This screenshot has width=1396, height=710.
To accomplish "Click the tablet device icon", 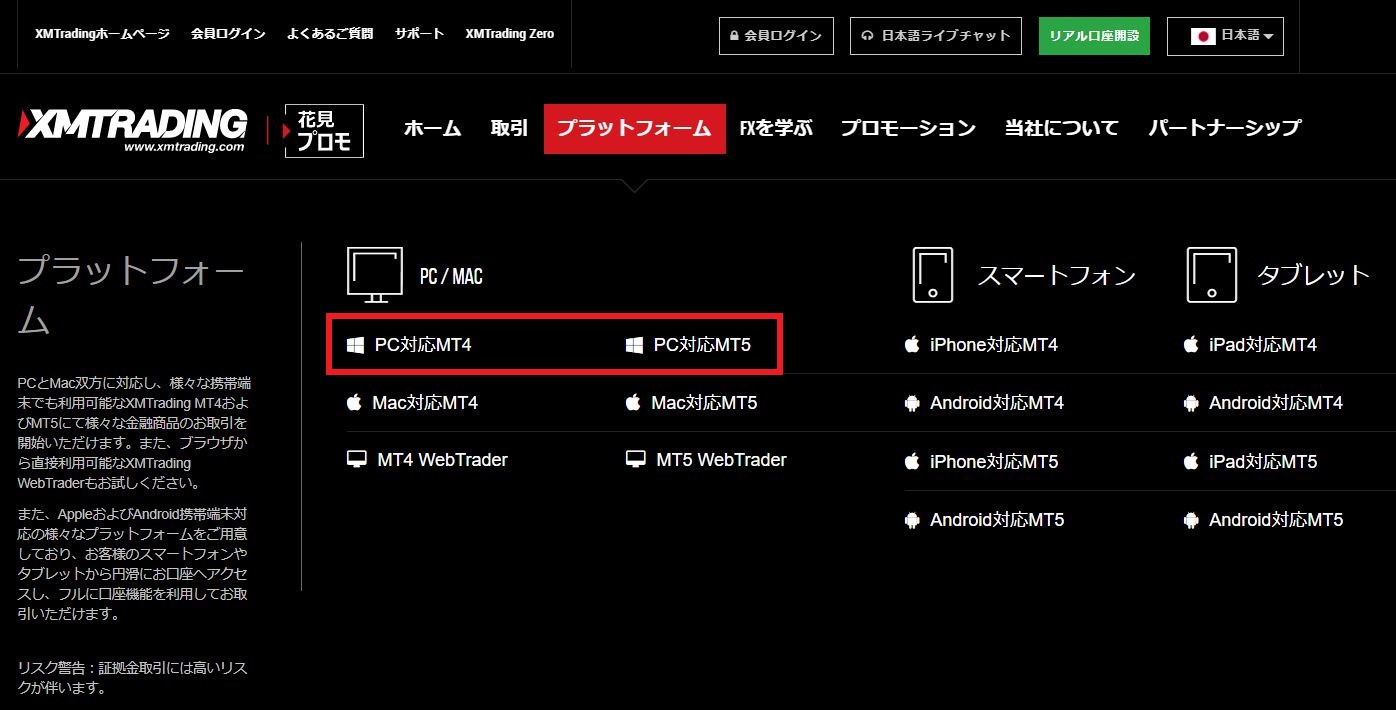I will click(1211, 275).
